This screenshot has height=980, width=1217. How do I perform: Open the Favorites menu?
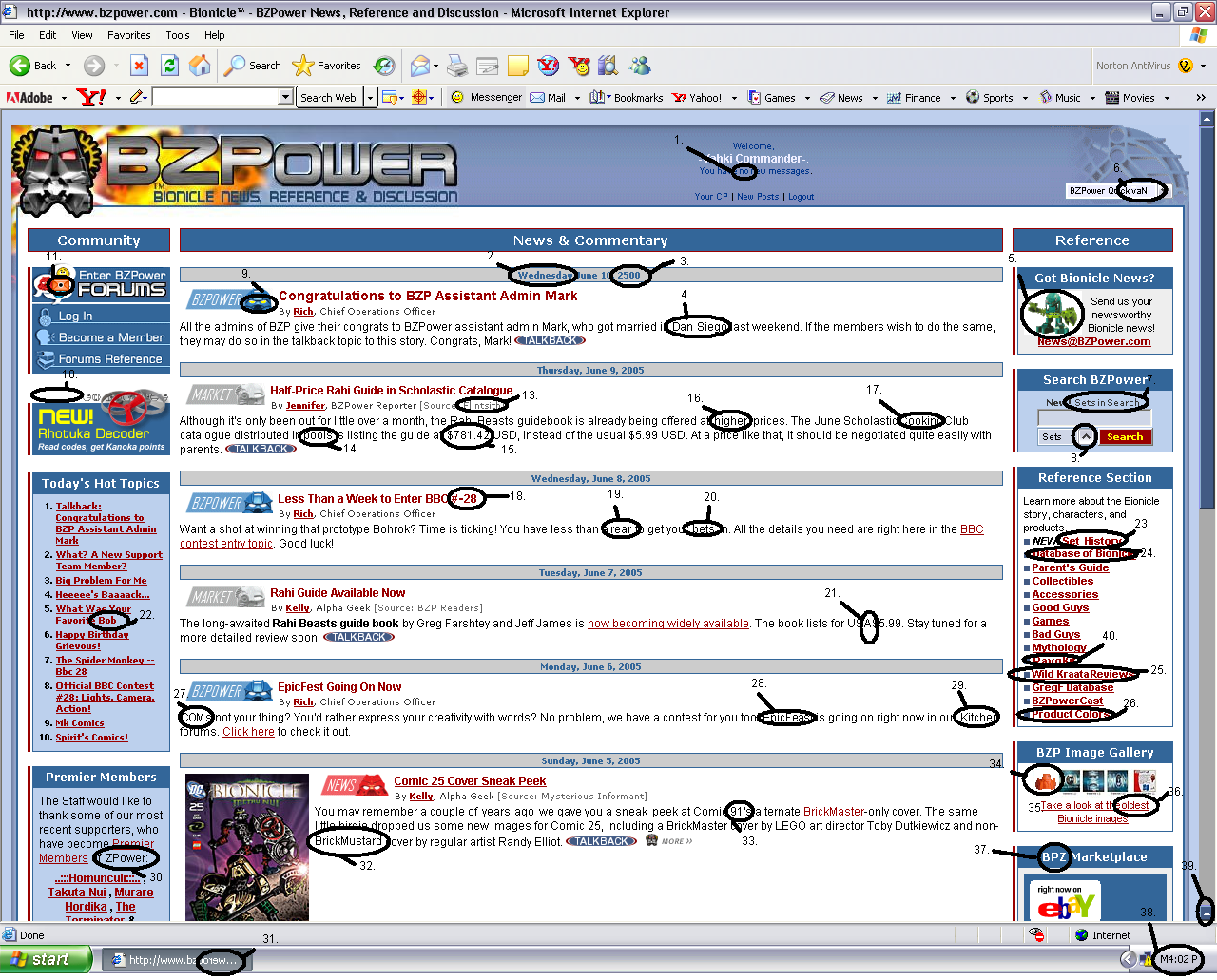pyautogui.click(x=128, y=35)
